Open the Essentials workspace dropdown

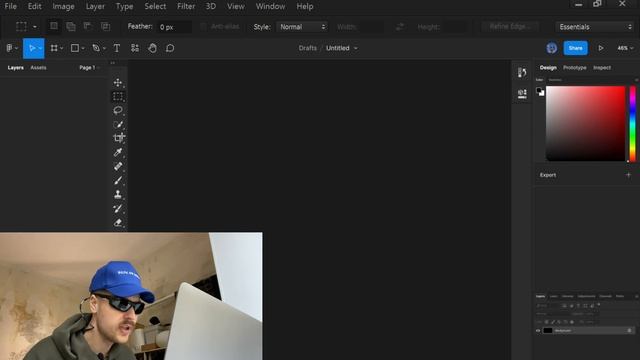click(x=596, y=27)
